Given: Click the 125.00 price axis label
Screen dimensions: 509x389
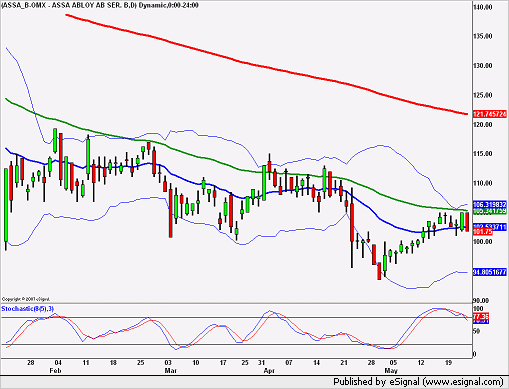Looking at the screenshot, I should [x=483, y=95].
